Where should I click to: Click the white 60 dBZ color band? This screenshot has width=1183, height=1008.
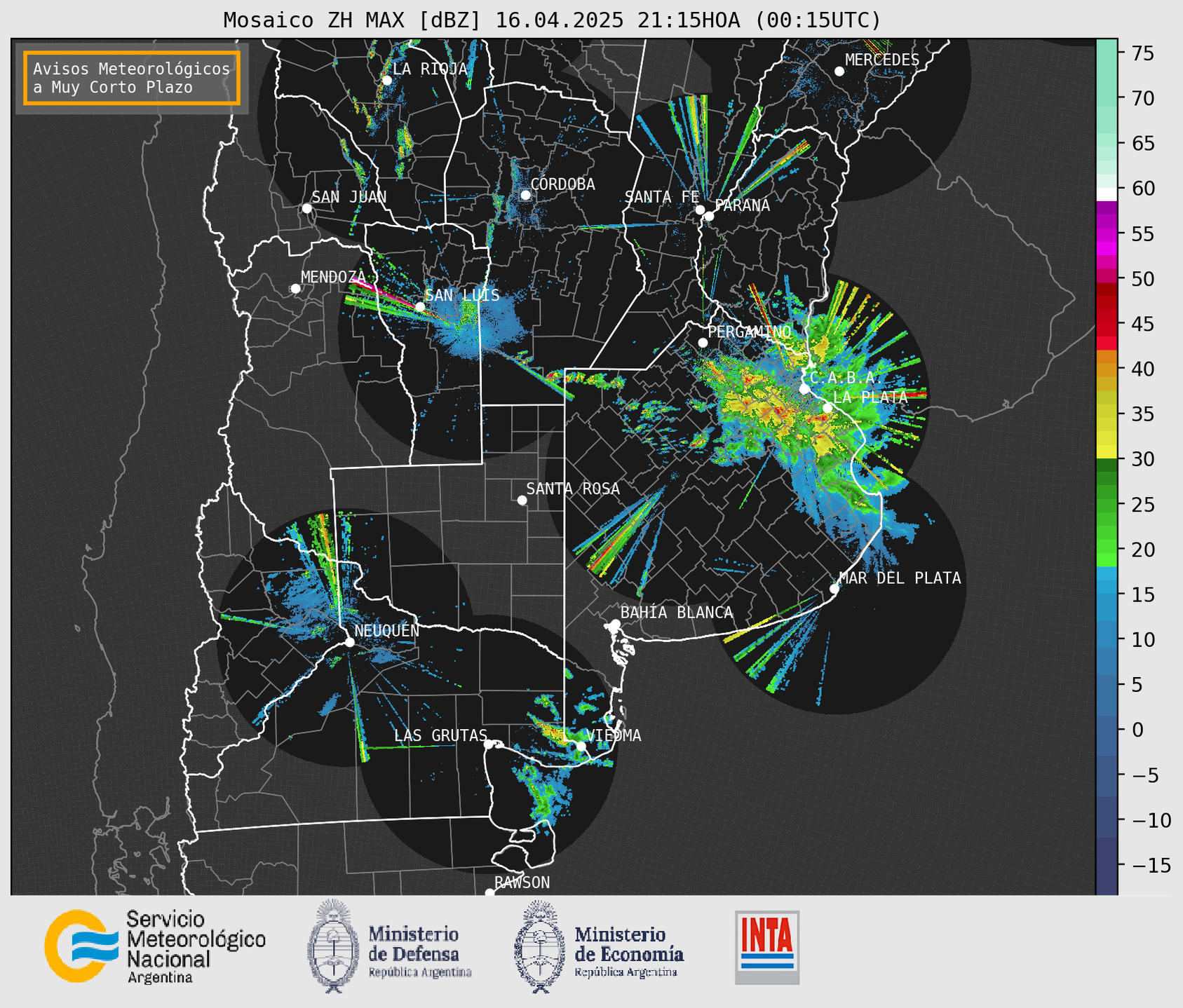pos(1107,194)
